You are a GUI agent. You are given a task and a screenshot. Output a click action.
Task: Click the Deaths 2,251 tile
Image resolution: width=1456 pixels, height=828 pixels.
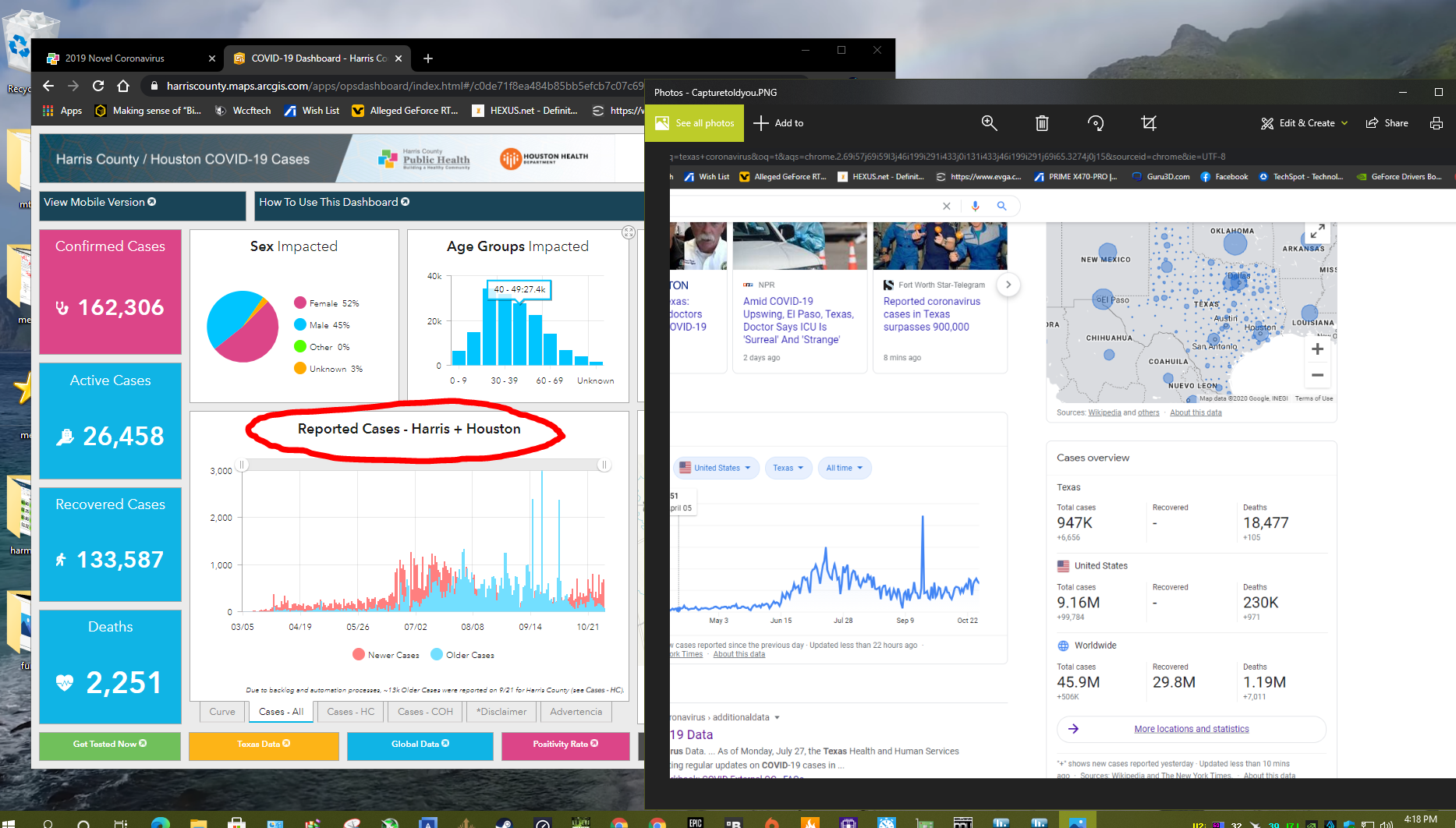110,667
